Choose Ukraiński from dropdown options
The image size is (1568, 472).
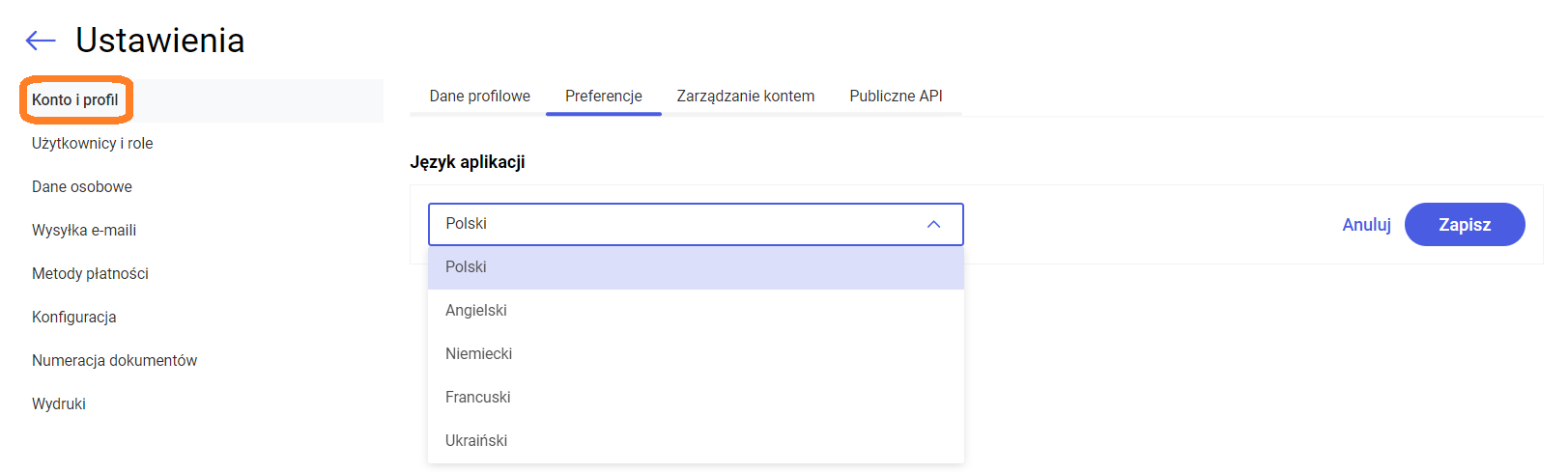[x=476, y=441]
